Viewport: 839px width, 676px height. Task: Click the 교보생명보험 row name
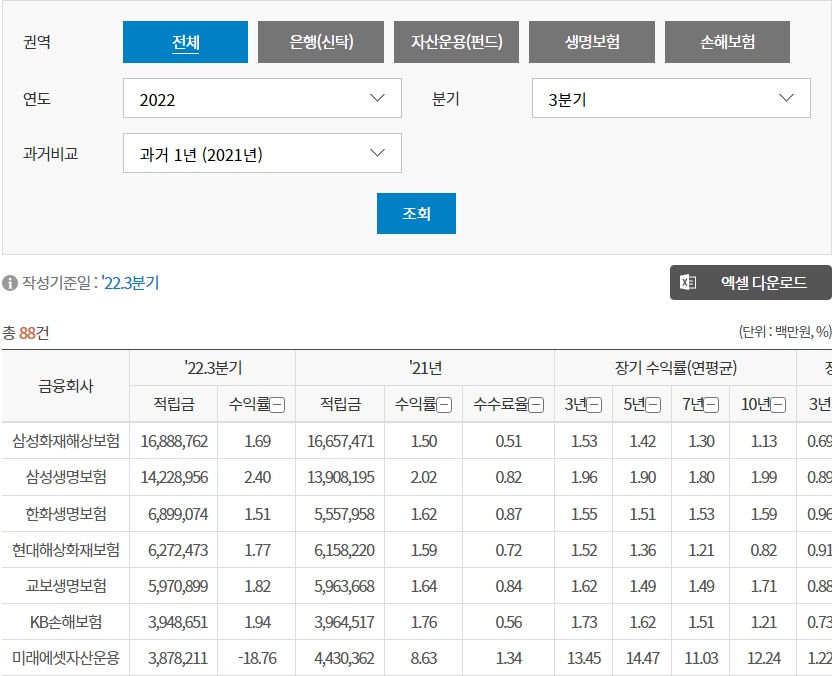point(66,586)
